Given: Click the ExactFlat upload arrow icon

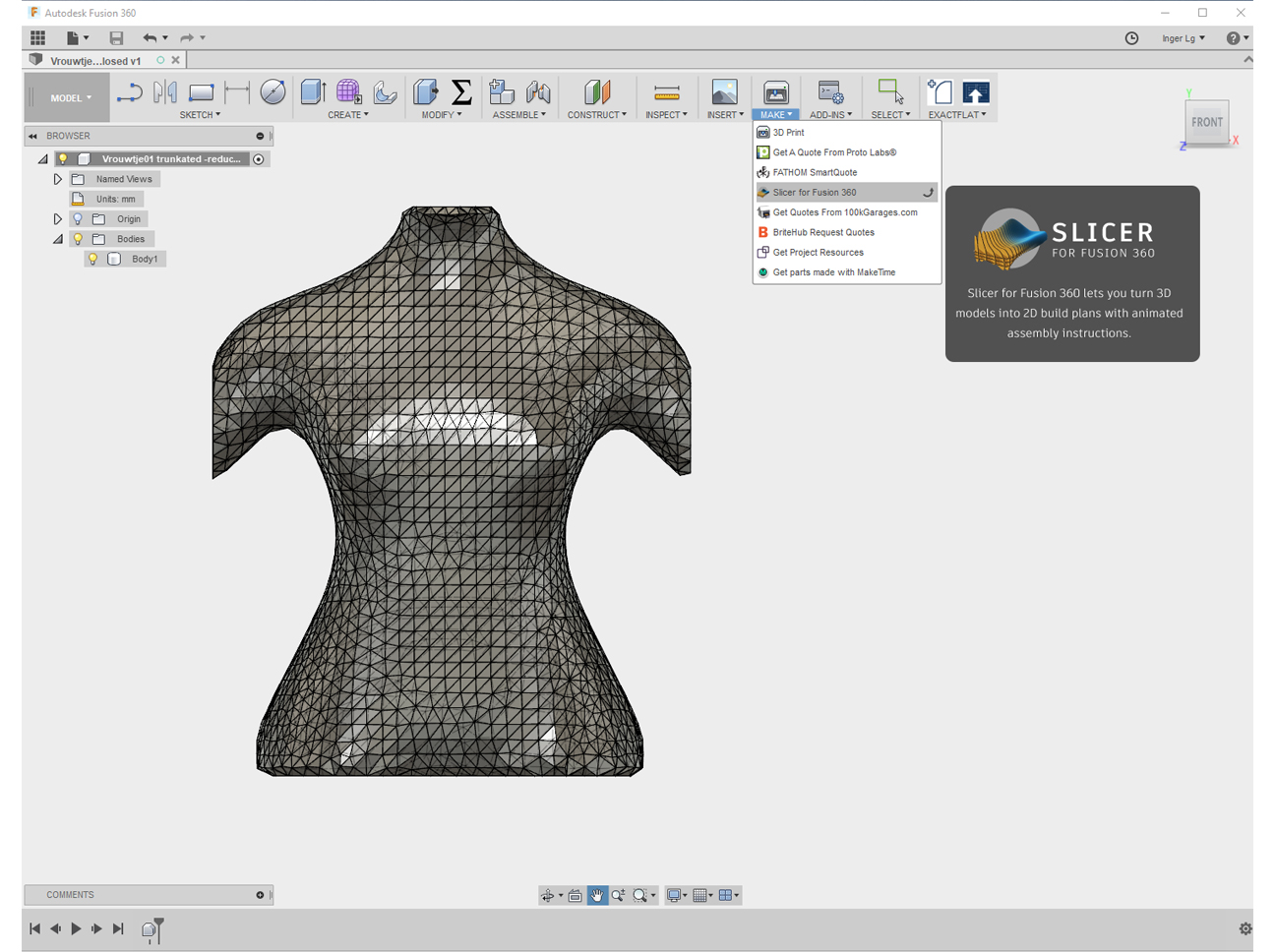Looking at the screenshot, I should pos(976,92).
